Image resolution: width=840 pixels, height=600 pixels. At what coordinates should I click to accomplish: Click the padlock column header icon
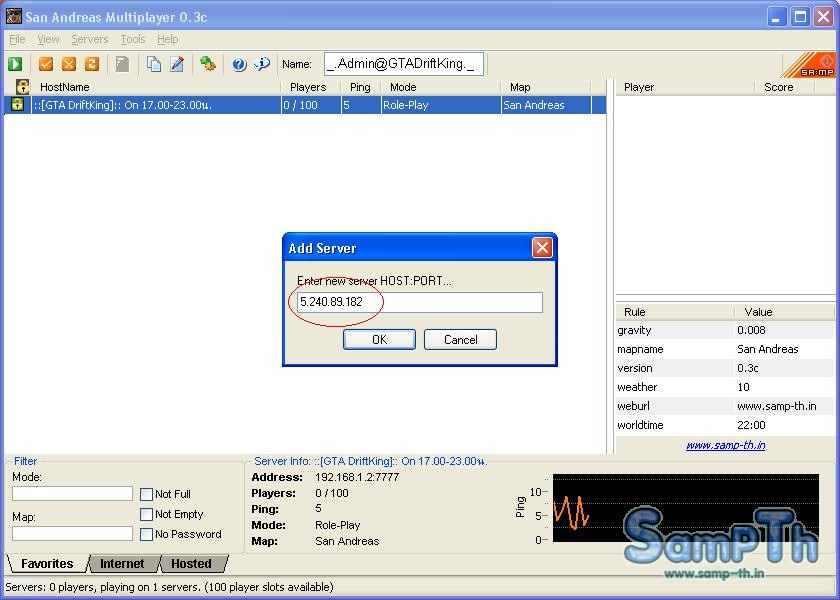pos(22,87)
